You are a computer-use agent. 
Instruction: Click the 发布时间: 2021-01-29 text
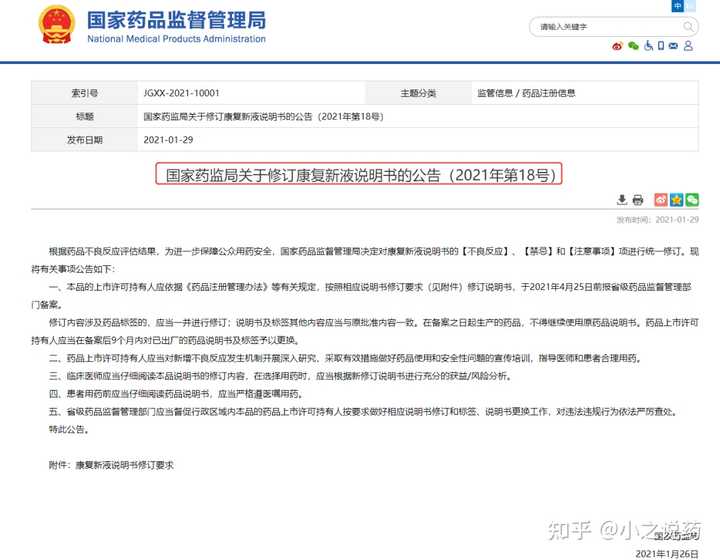coord(658,220)
